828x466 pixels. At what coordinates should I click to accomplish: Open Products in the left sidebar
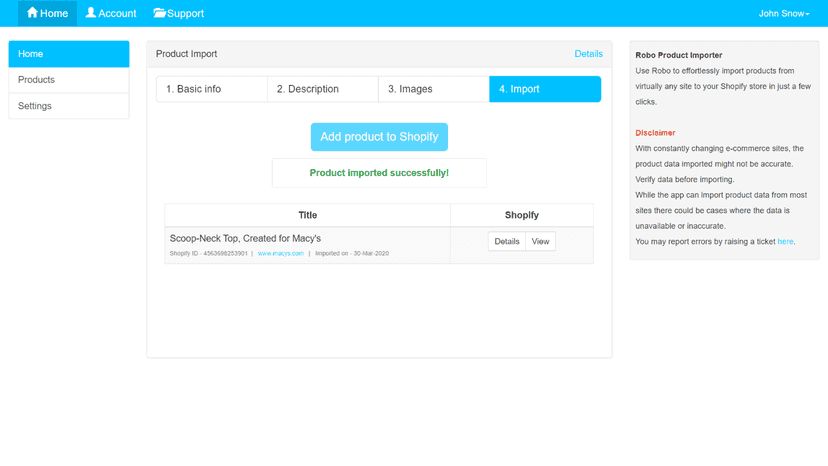click(x=69, y=80)
